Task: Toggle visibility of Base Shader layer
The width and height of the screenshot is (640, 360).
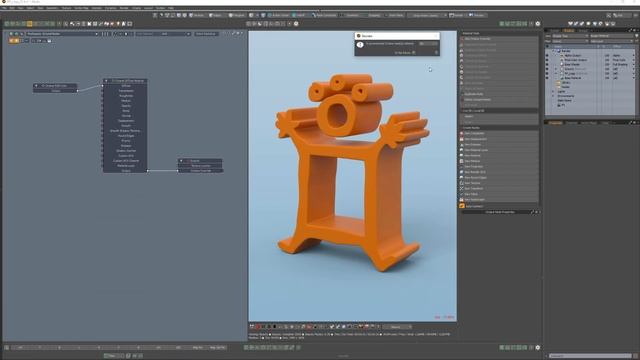Action: pos(547,64)
